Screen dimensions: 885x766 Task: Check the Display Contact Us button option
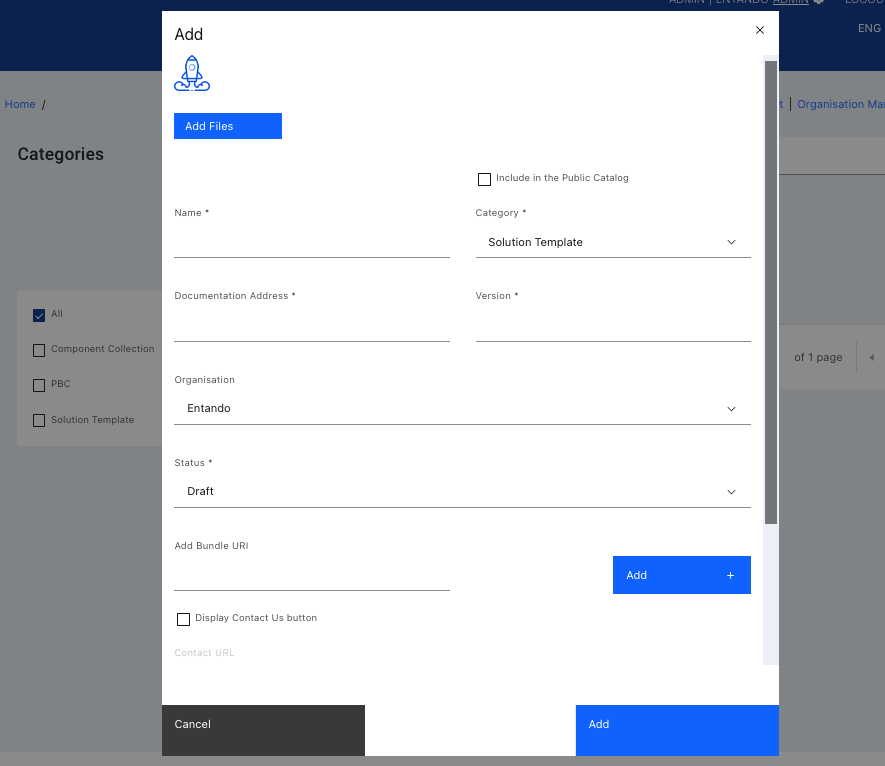(183, 619)
